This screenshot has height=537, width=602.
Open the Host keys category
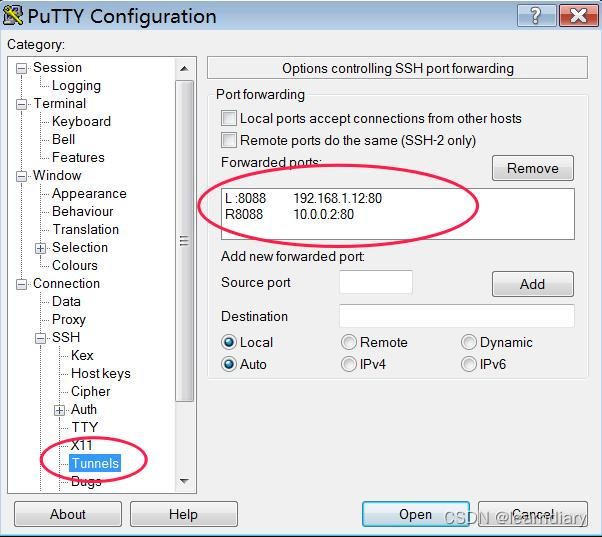(101, 373)
